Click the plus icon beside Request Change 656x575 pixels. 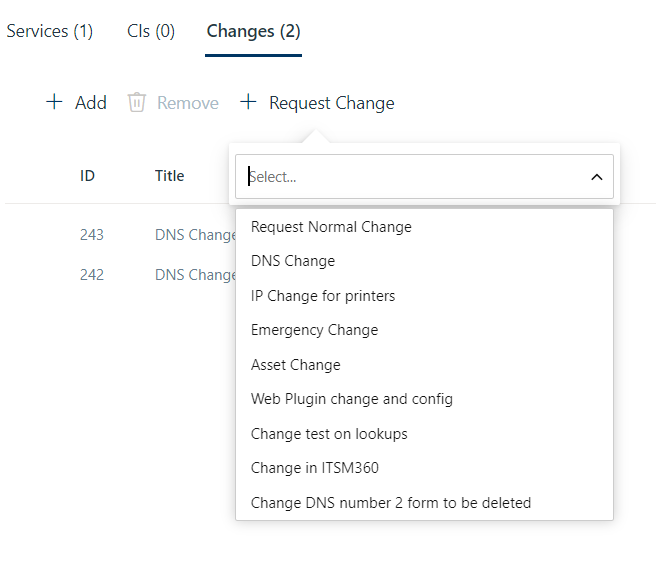coord(249,102)
